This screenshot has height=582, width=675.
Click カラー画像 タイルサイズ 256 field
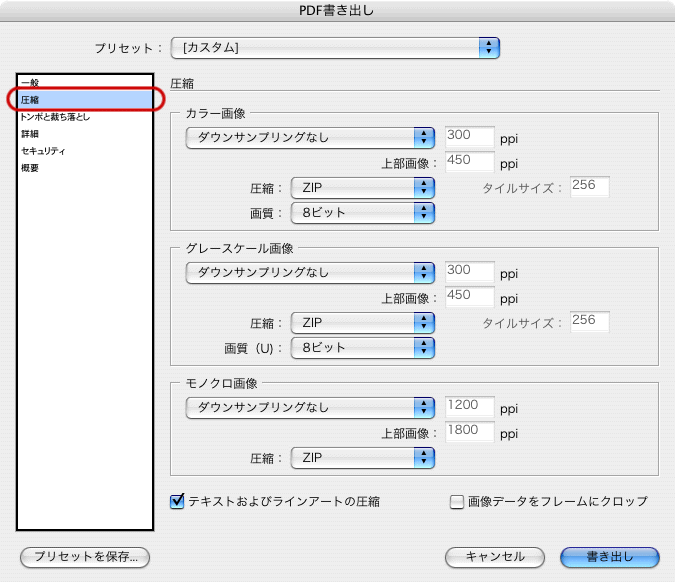pos(590,186)
